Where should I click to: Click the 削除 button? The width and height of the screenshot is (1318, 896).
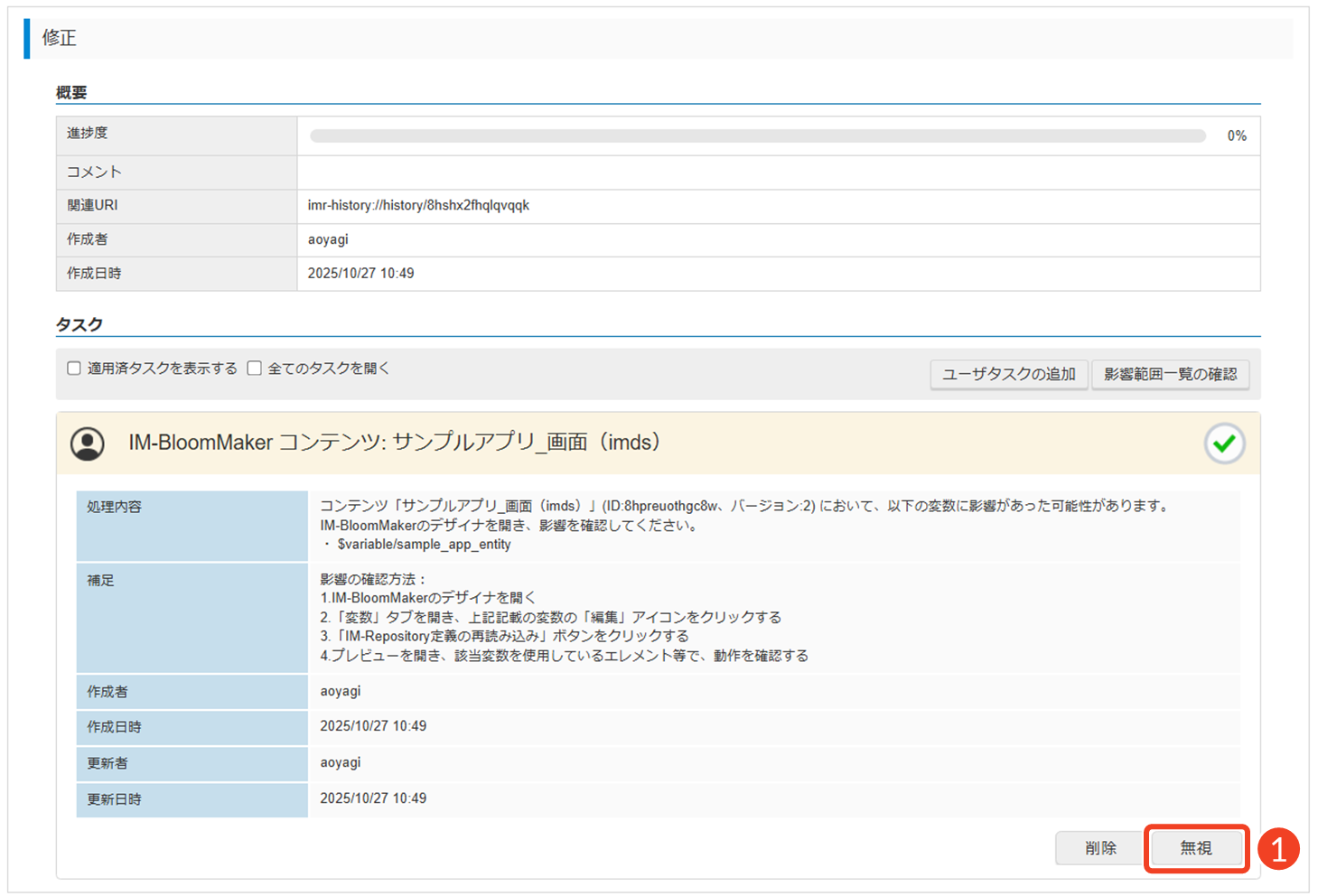coord(1100,848)
